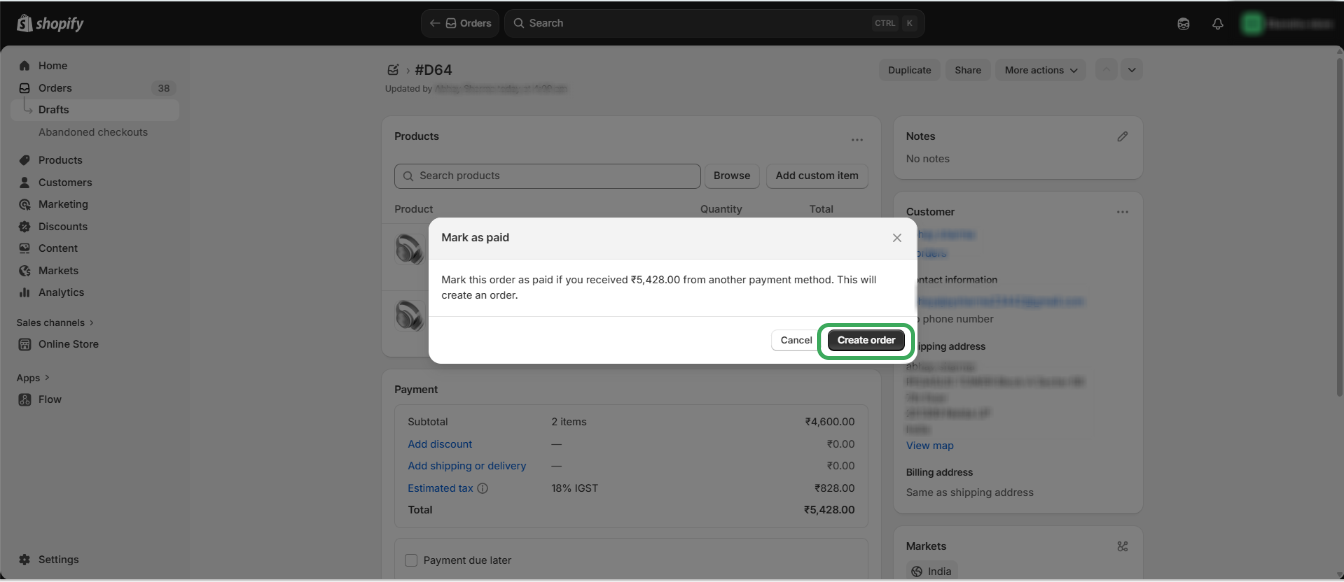Click the Discounts badge icon
The image size is (1344, 582).
25,226
